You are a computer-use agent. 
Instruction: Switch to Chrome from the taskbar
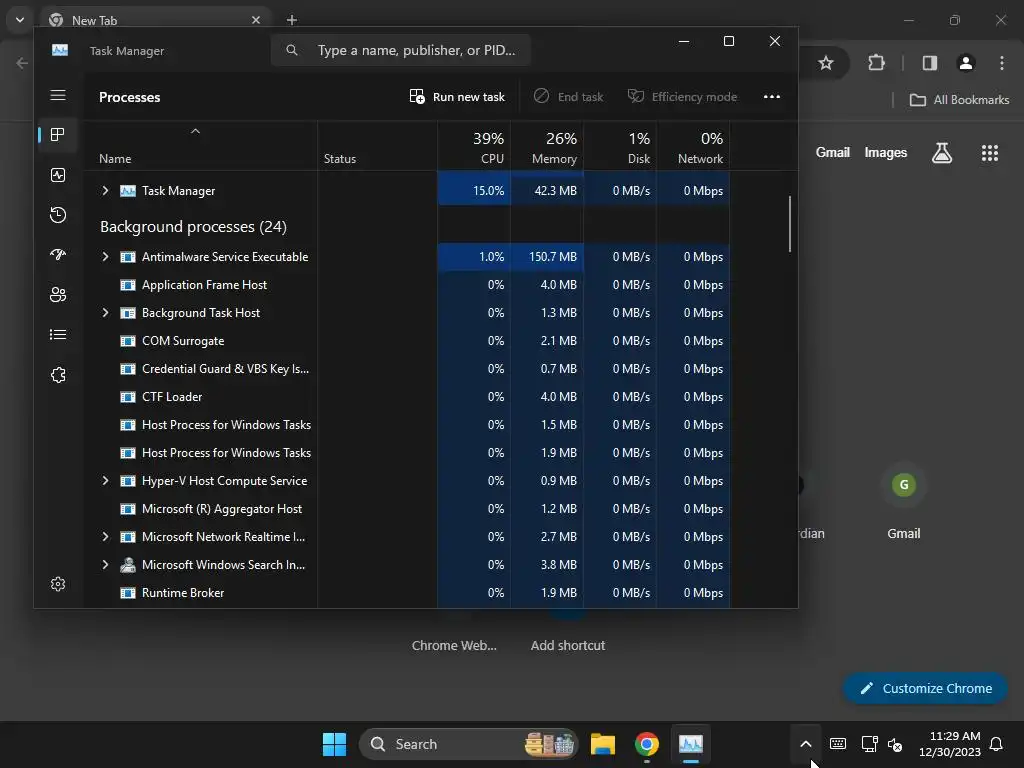pyautogui.click(x=647, y=744)
